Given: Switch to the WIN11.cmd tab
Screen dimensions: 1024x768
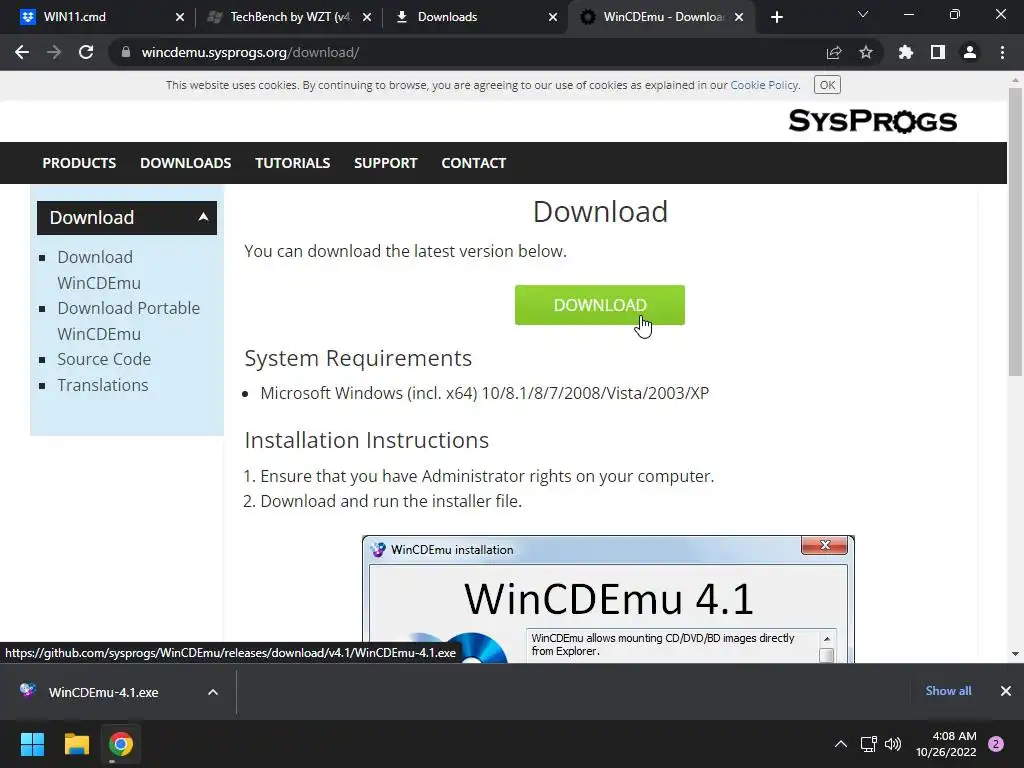Looking at the screenshot, I should tap(97, 17).
